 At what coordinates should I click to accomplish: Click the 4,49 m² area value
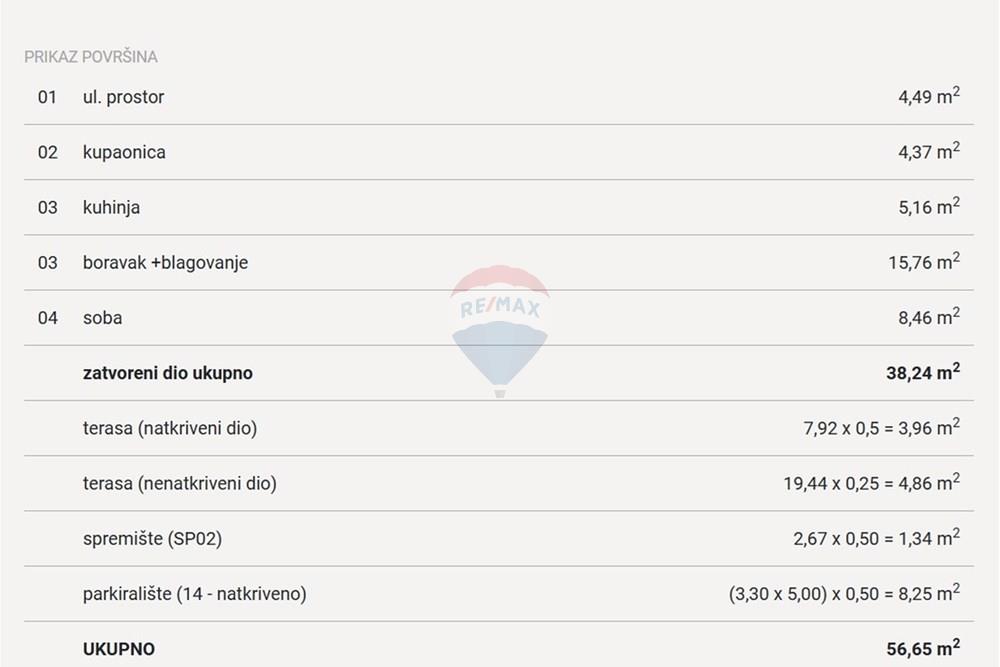pos(929,96)
